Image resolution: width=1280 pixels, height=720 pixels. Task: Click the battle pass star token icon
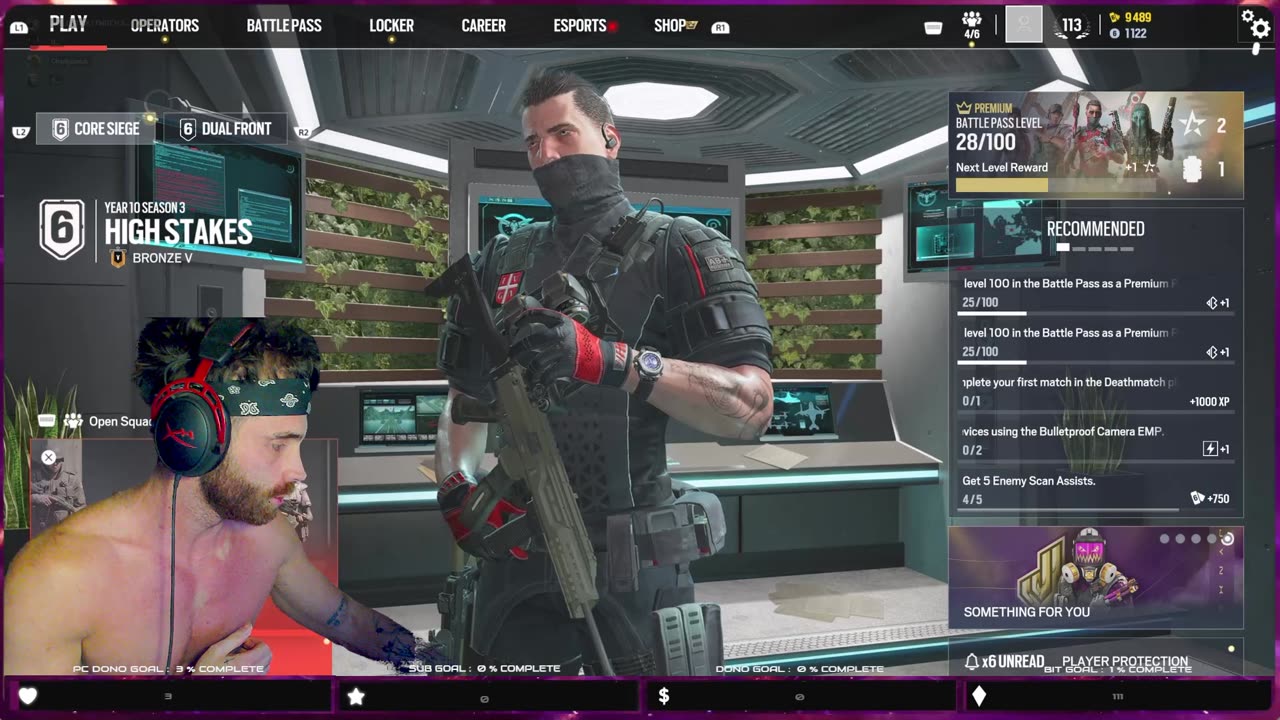pyautogui.click(x=1192, y=125)
